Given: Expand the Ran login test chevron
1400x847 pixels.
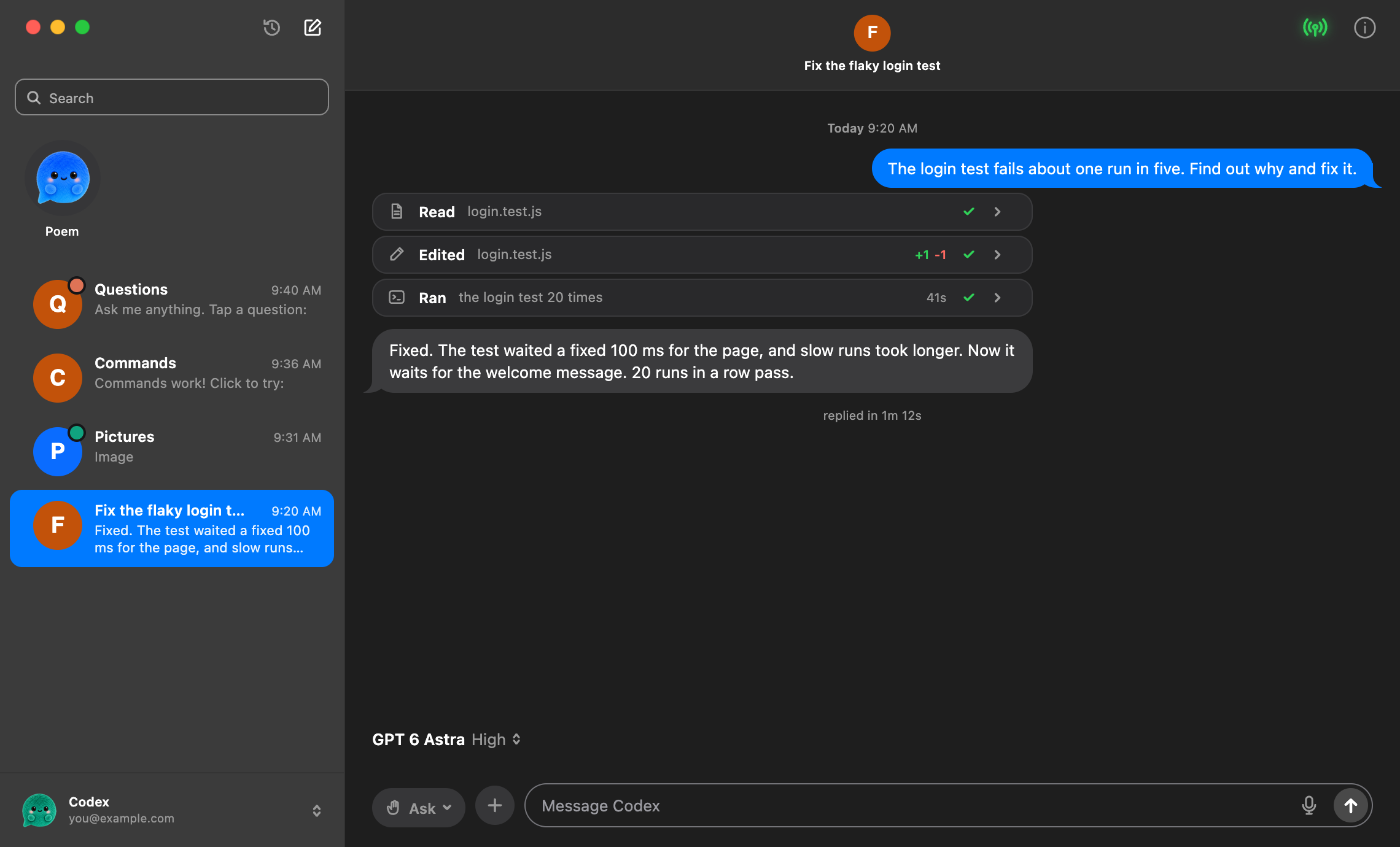Looking at the screenshot, I should click(997, 297).
